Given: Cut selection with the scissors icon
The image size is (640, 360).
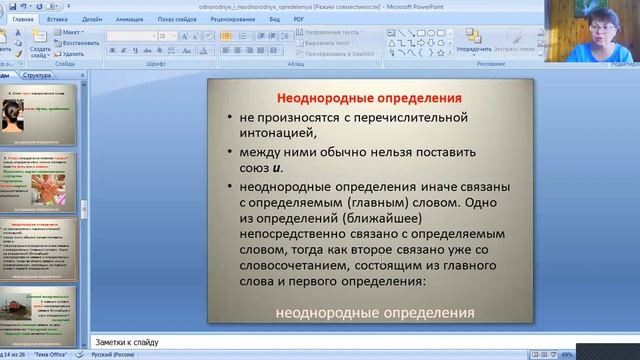Looking at the screenshot, I should (18, 33).
